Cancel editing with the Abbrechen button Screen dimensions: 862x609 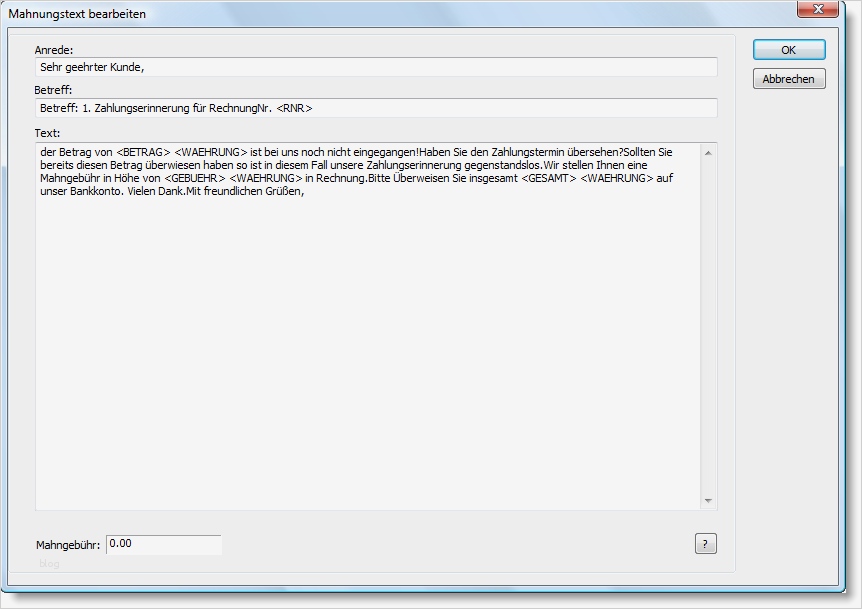pos(789,78)
